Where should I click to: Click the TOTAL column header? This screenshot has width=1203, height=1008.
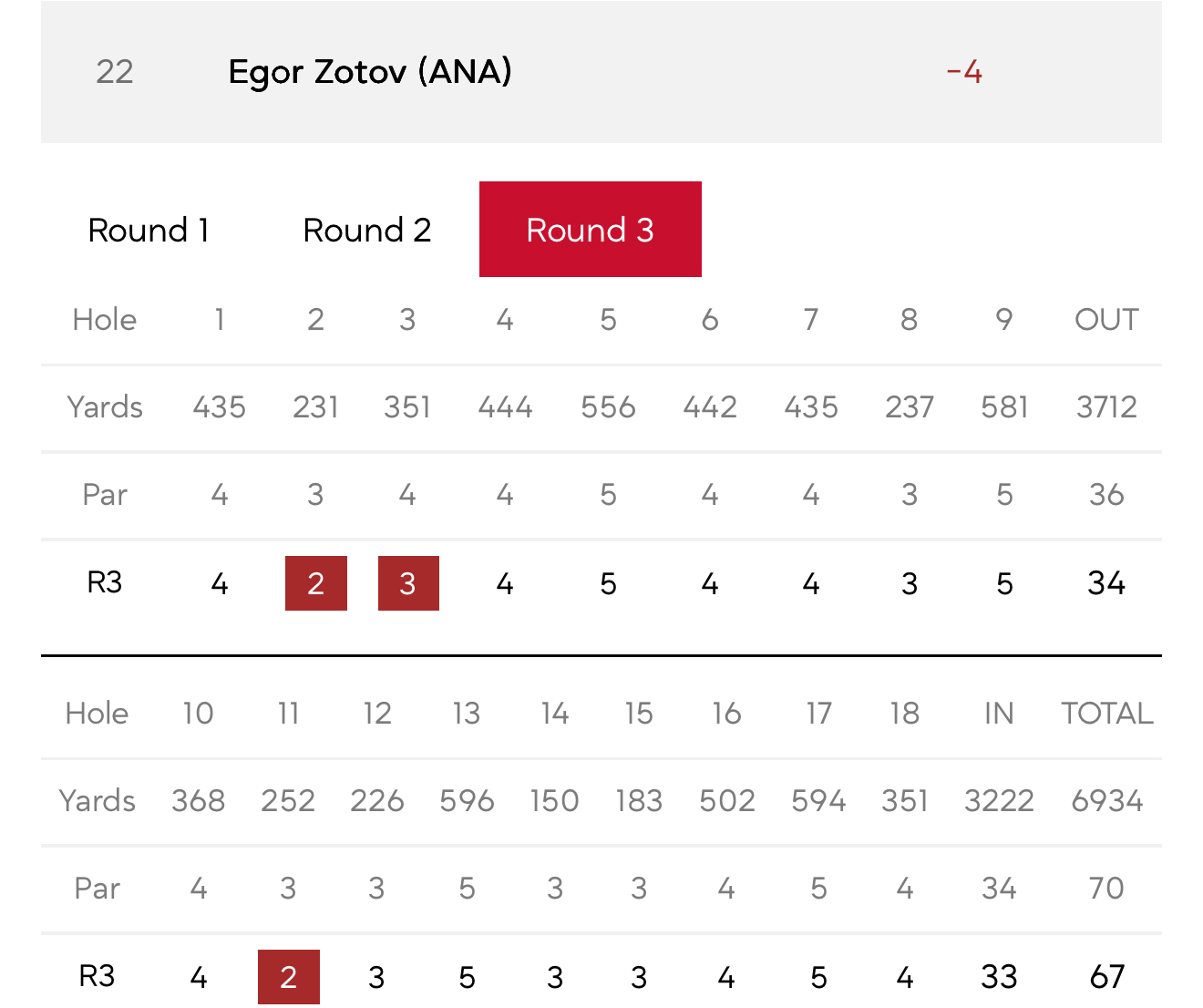[1106, 713]
